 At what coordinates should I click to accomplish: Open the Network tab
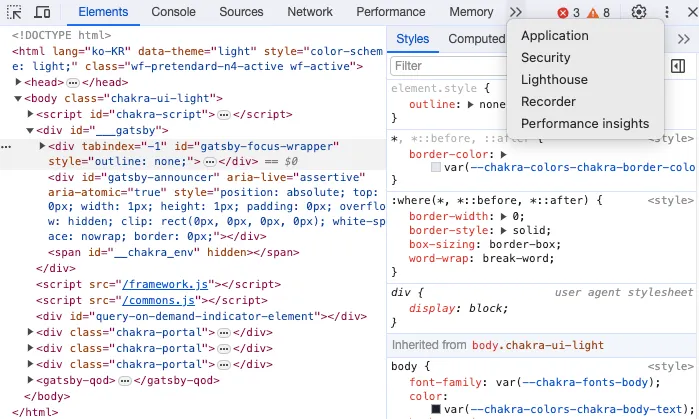point(310,12)
